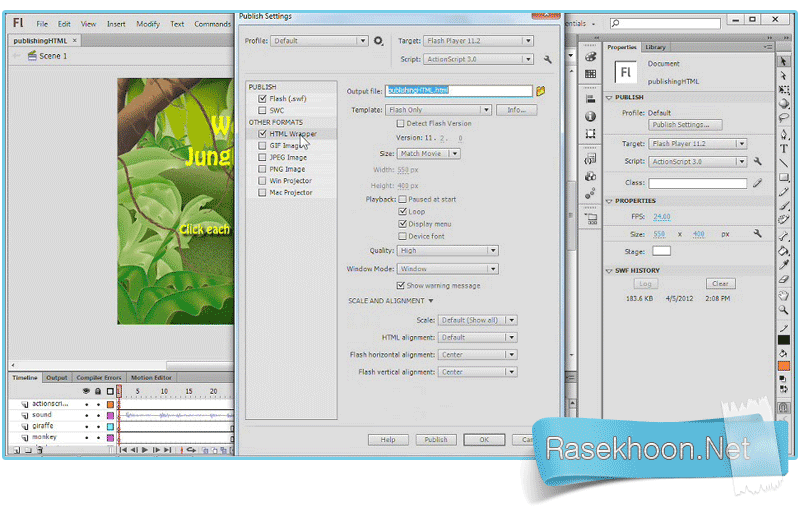This screenshot has height=508, width=800.
Task: Click the Stage color swatch
Action: [x=662, y=251]
